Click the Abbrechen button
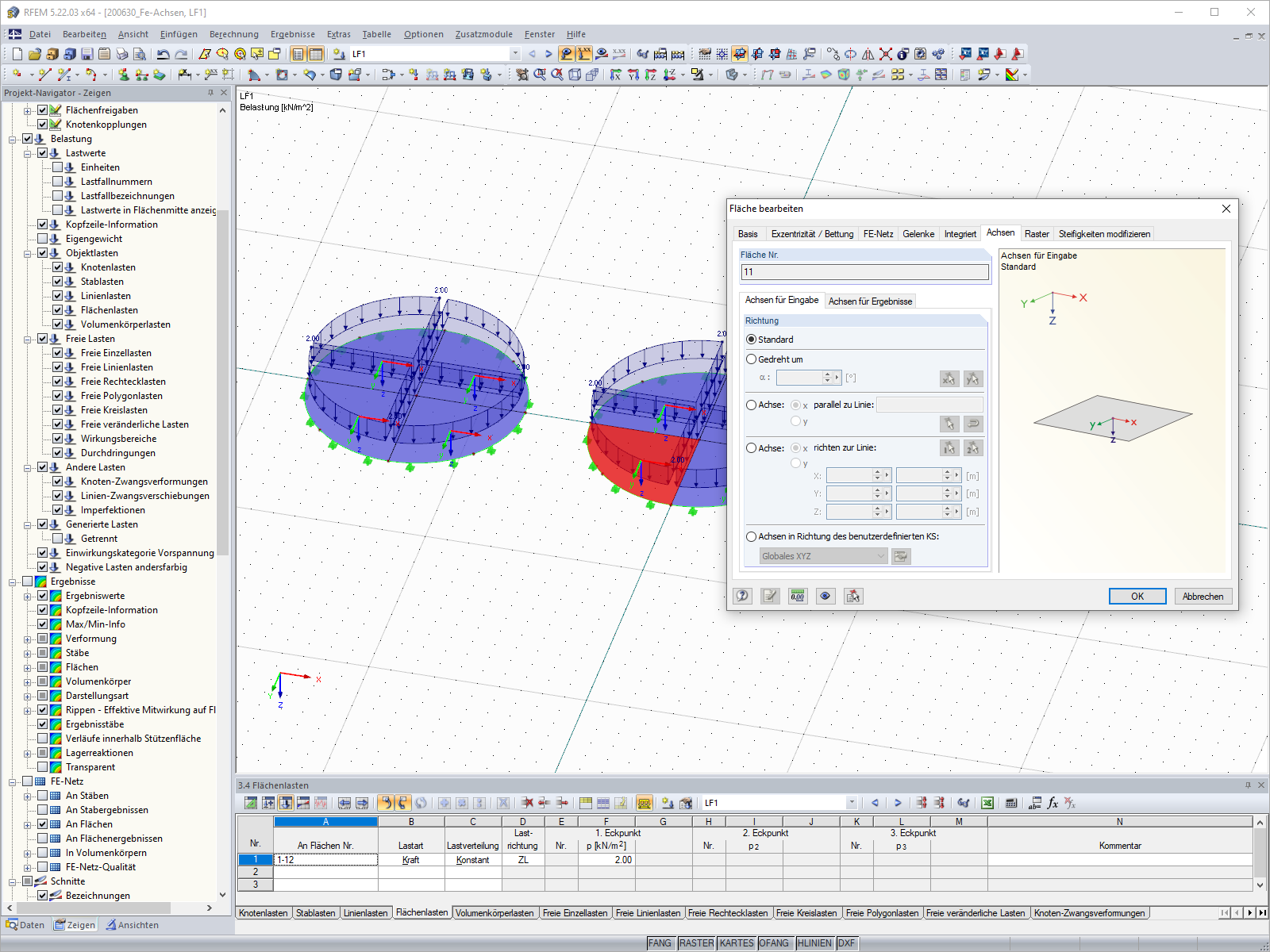The height and width of the screenshot is (952, 1270). click(x=1203, y=597)
